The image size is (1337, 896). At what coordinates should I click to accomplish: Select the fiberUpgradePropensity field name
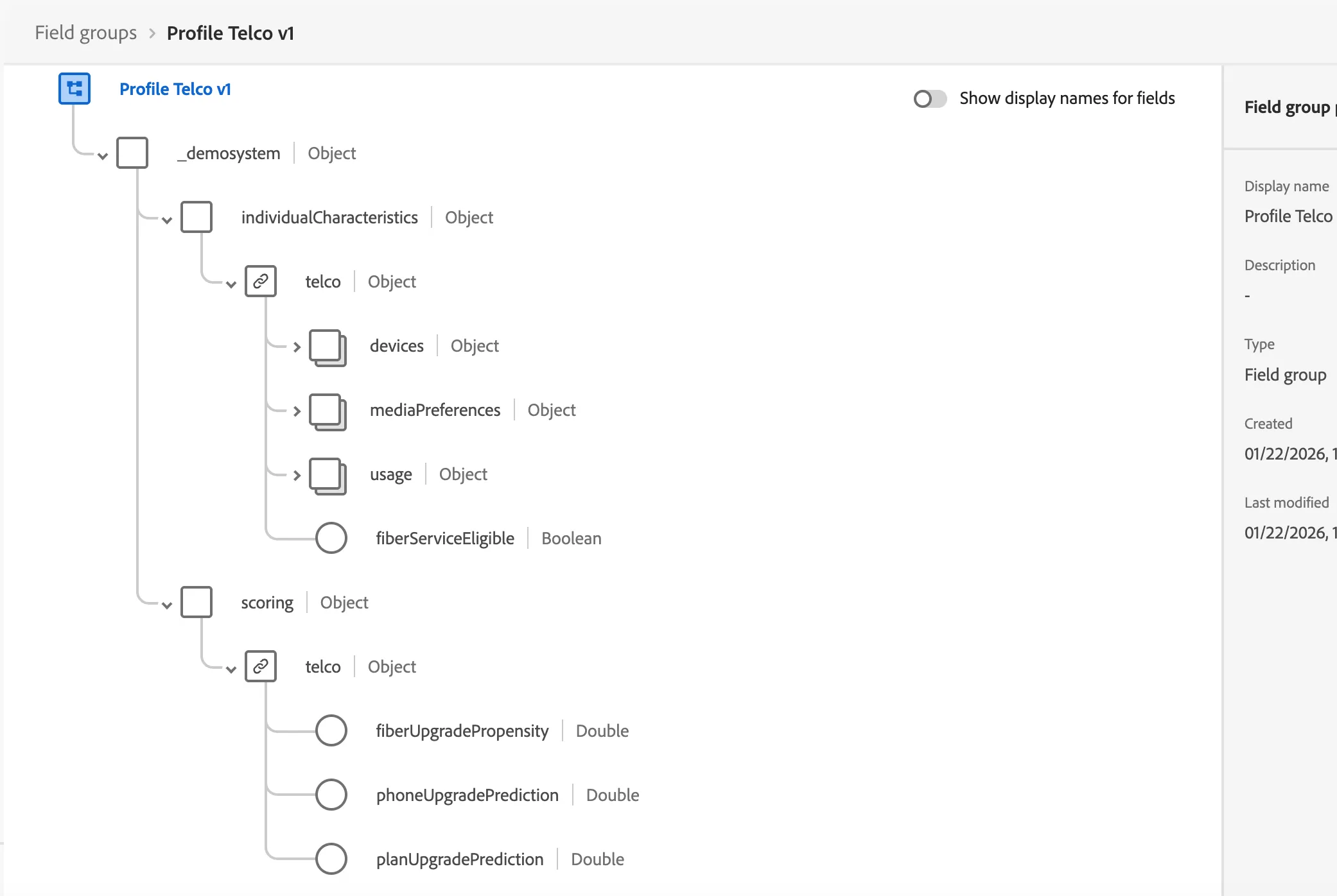pos(462,731)
